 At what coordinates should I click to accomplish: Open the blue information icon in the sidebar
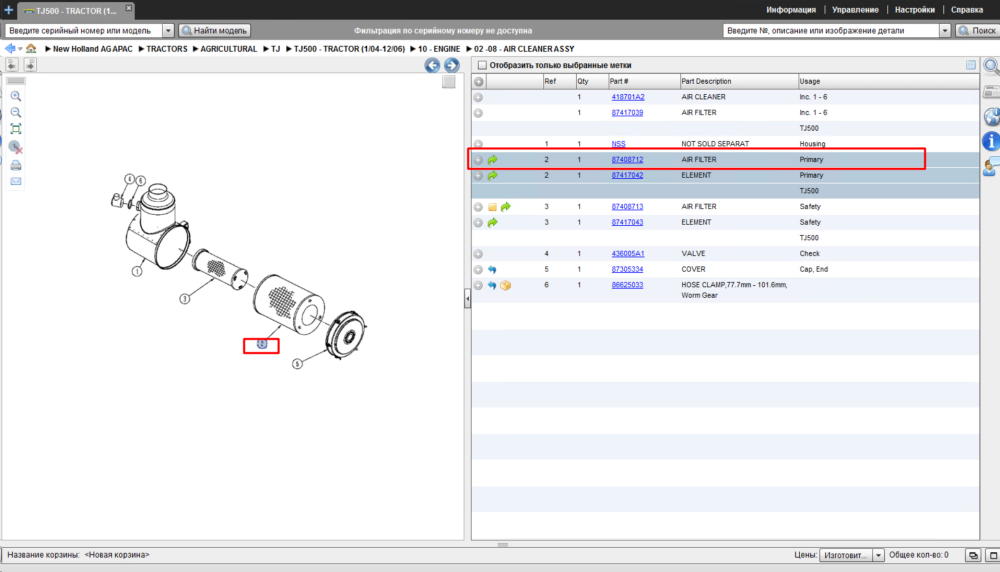tap(992, 141)
